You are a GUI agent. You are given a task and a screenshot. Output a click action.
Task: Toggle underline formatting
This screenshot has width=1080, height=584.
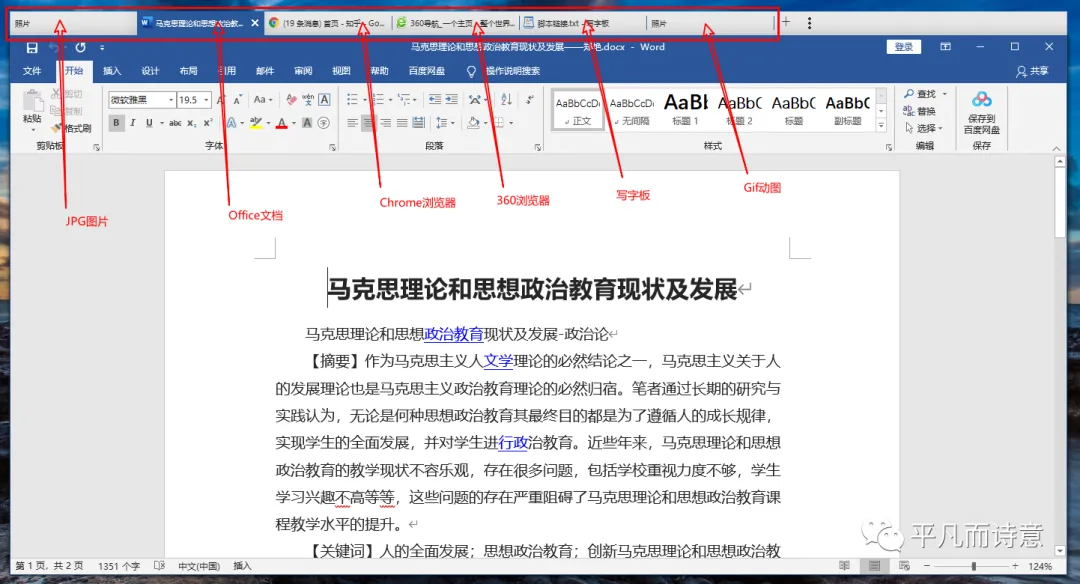click(x=150, y=122)
